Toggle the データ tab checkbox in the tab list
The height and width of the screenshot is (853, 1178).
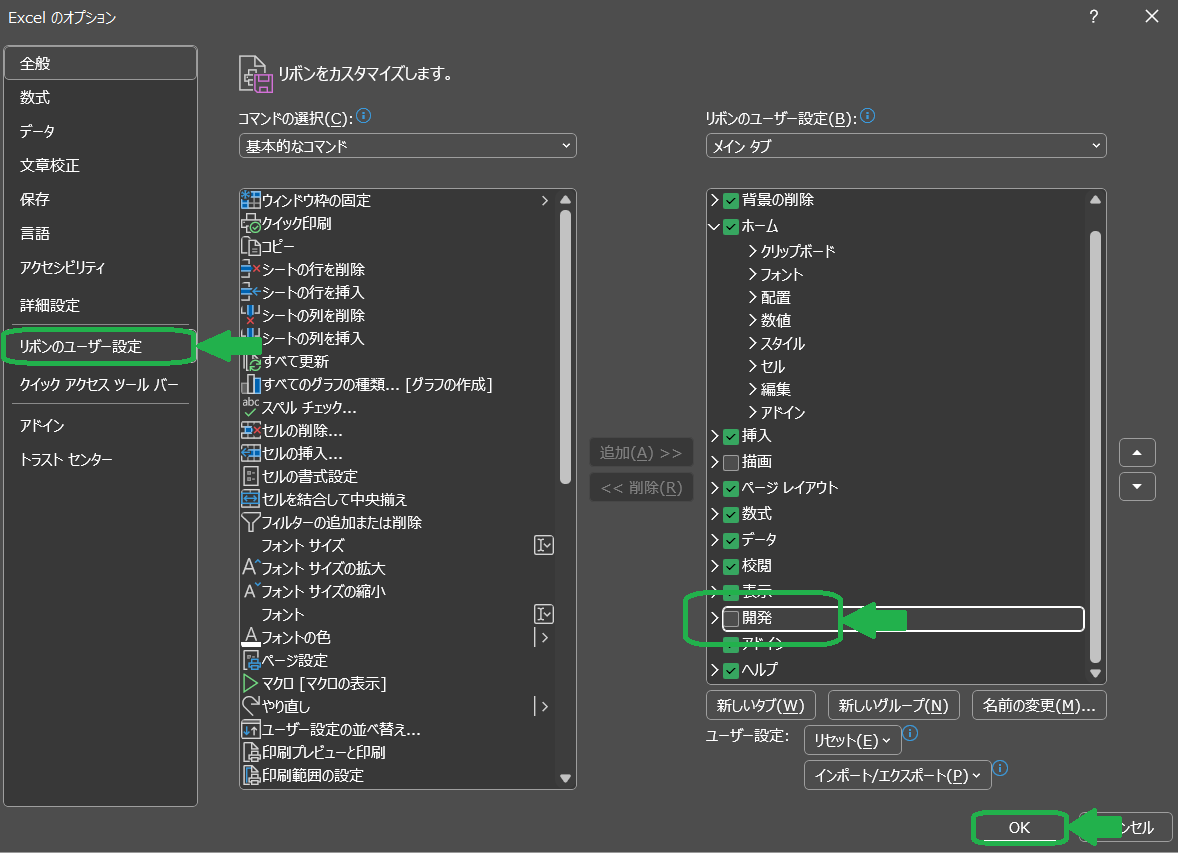click(731, 540)
